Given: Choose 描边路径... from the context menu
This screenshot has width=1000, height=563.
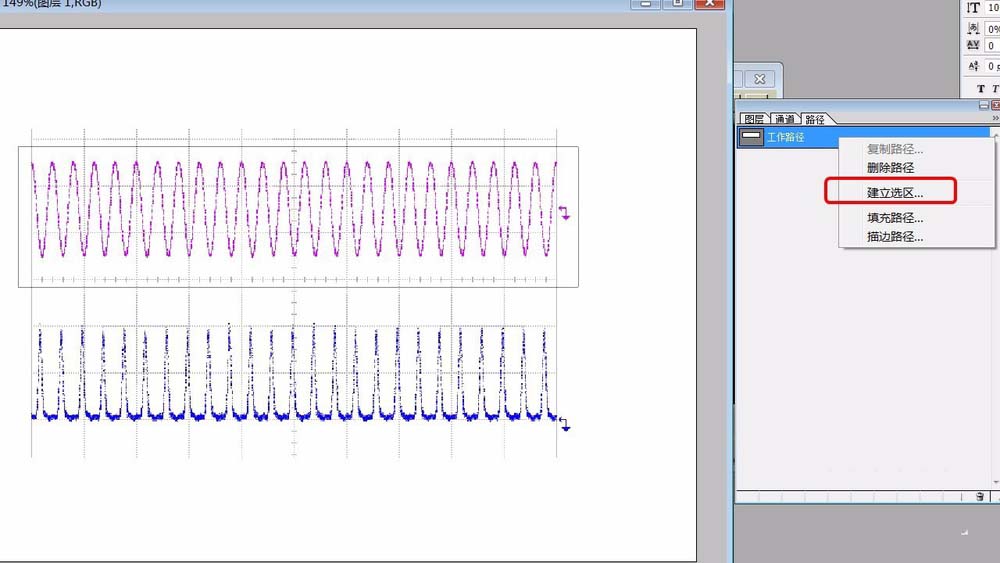Looking at the screenshot, I should point(895,237).
